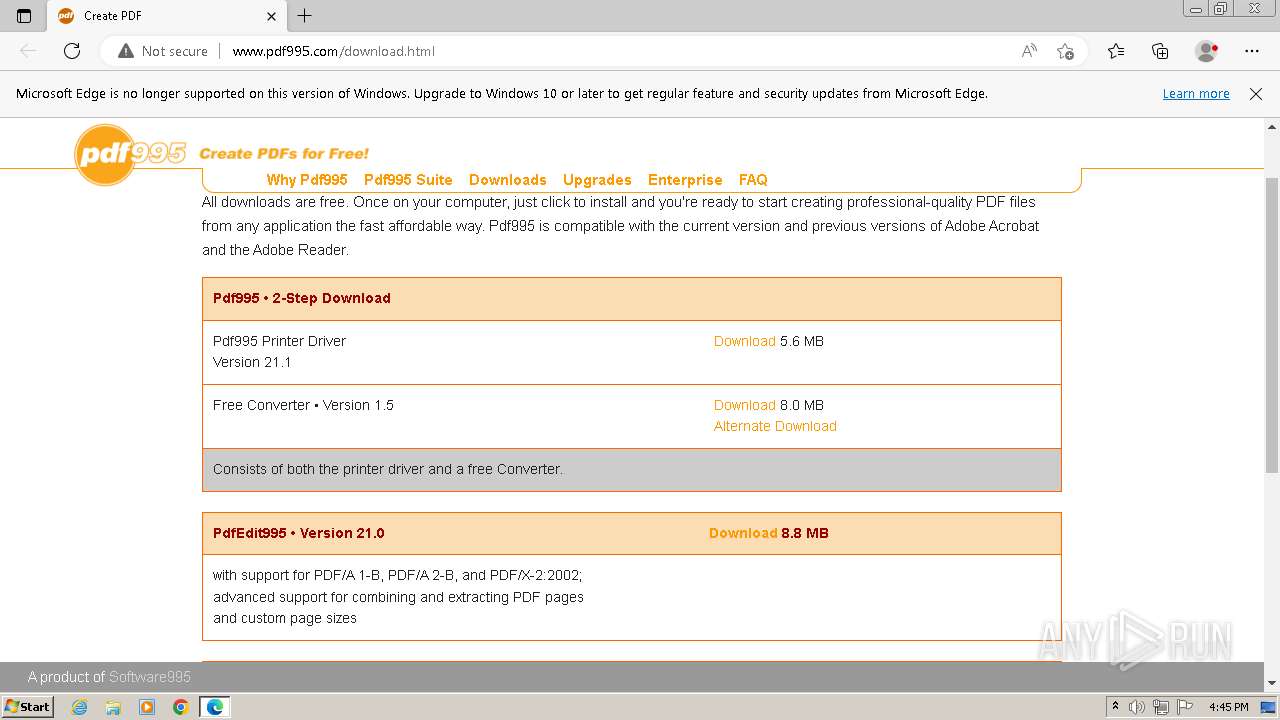This screenshot has width=1280, height=720.
Task: Click the Learn more link
Action: [x=1196, y=94]
